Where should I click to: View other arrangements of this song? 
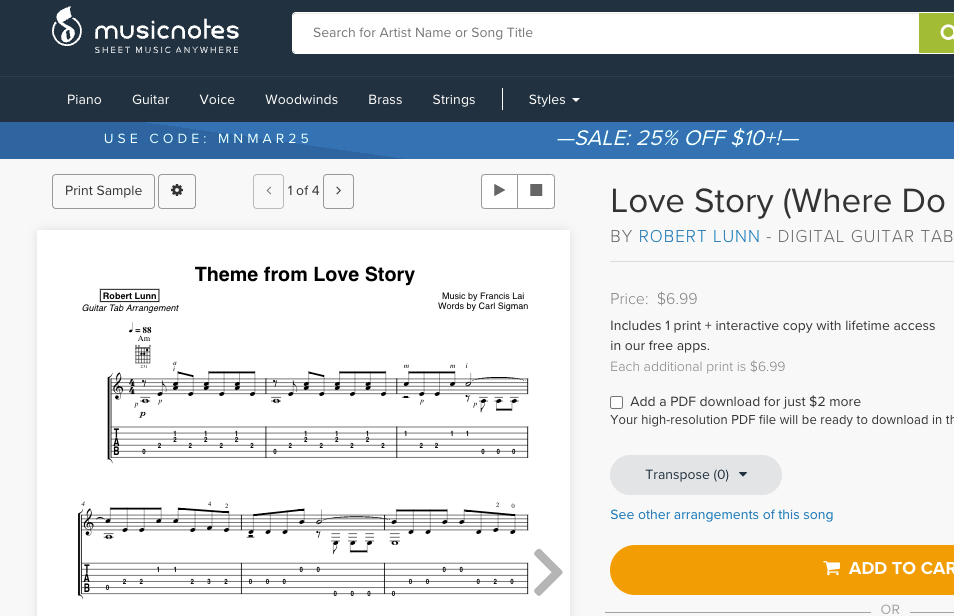pos(721,515)
